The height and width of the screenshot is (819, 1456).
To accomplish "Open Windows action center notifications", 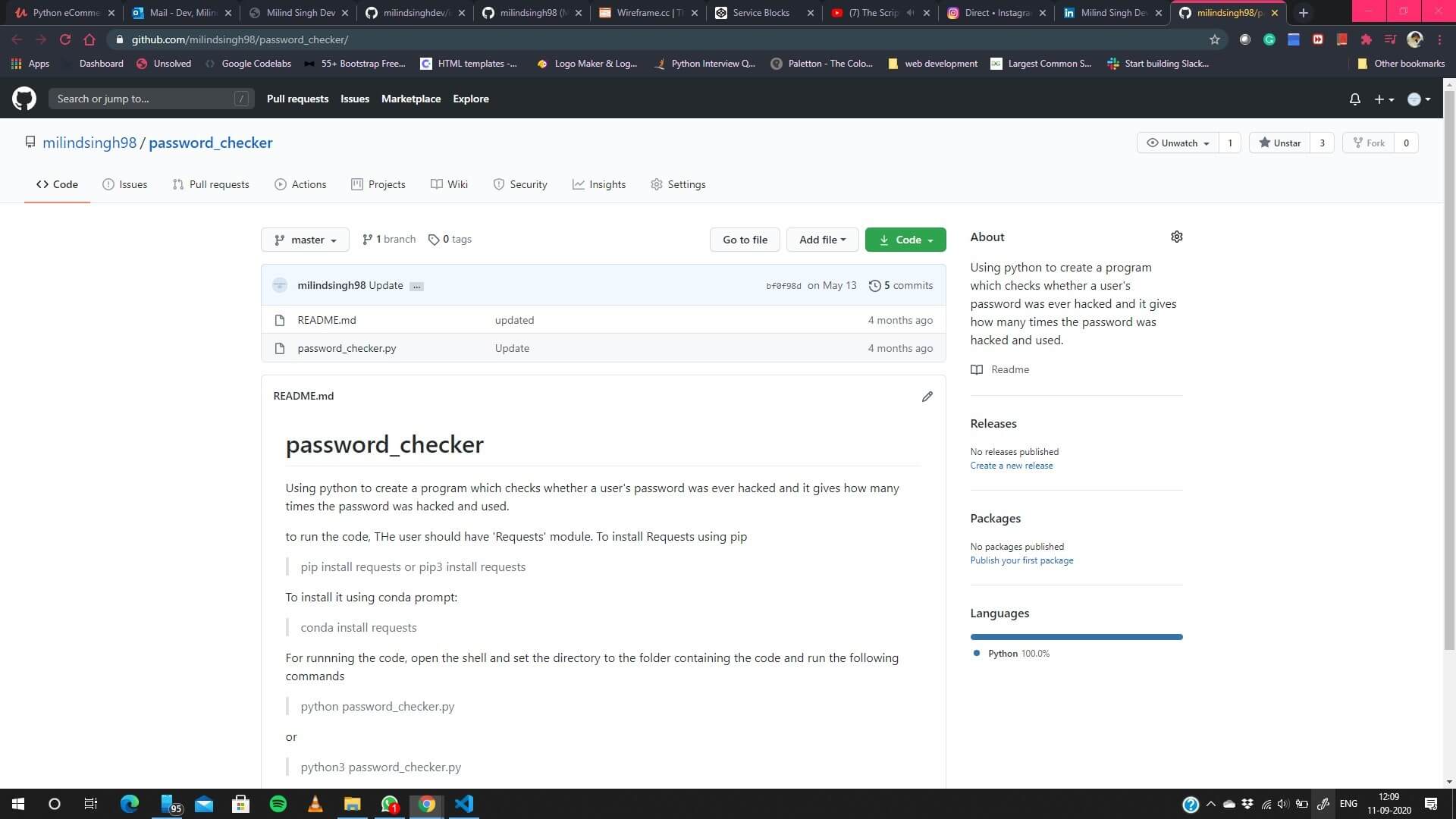I will point(1431,804).
